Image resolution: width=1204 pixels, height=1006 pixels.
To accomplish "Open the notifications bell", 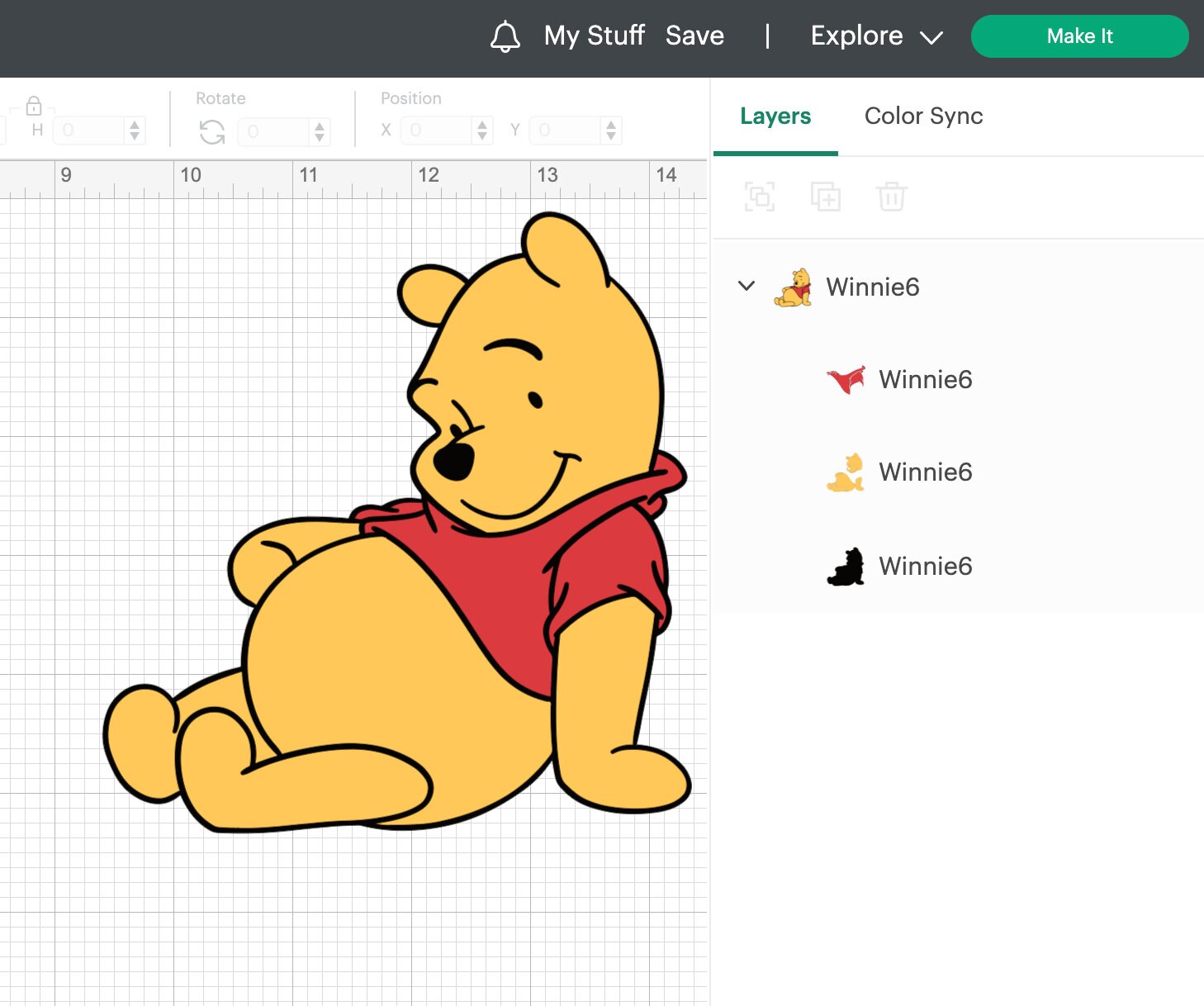I will tap(506, 36).
